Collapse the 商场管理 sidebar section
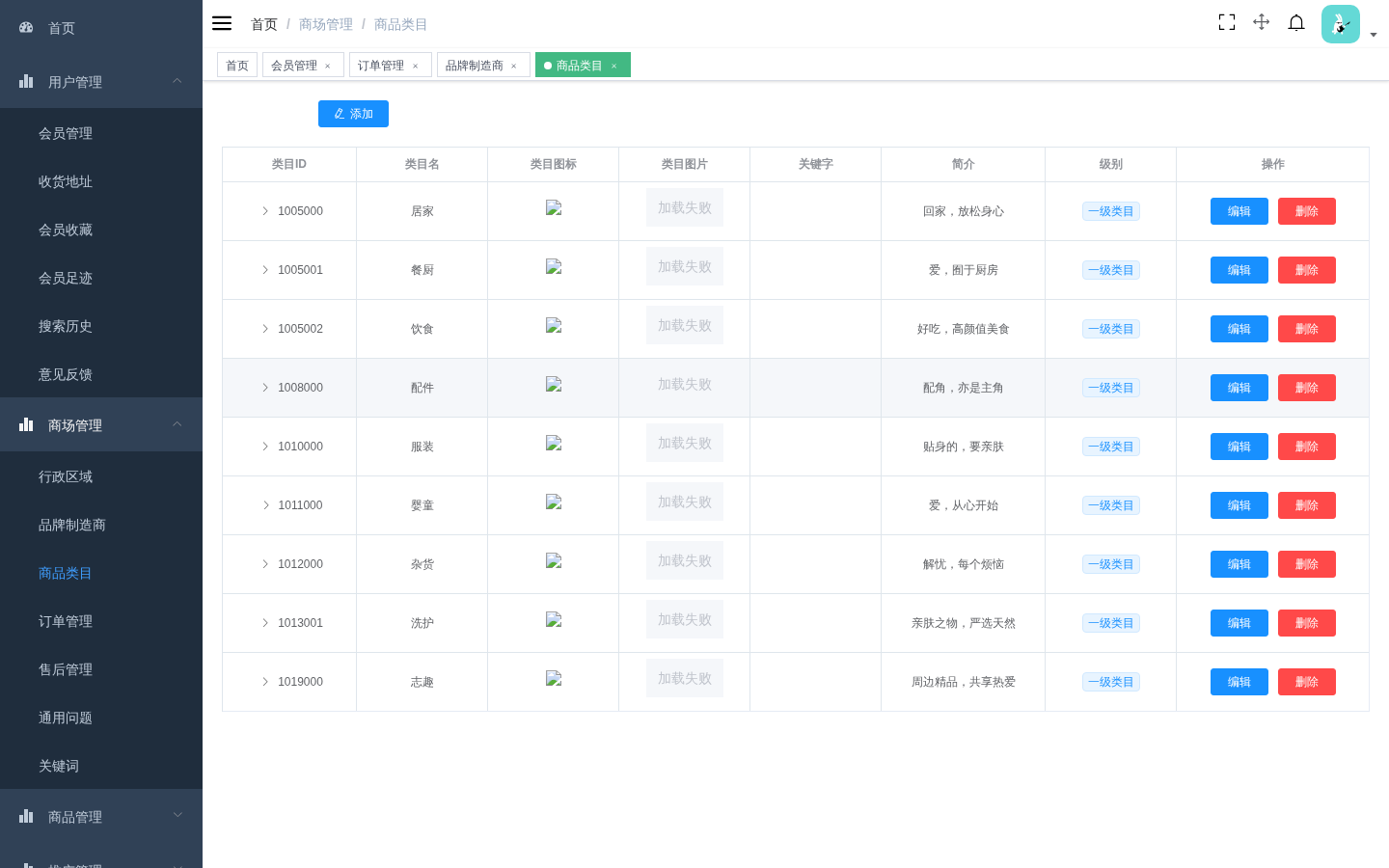1389x868 pixels. [x=101, y=425]
